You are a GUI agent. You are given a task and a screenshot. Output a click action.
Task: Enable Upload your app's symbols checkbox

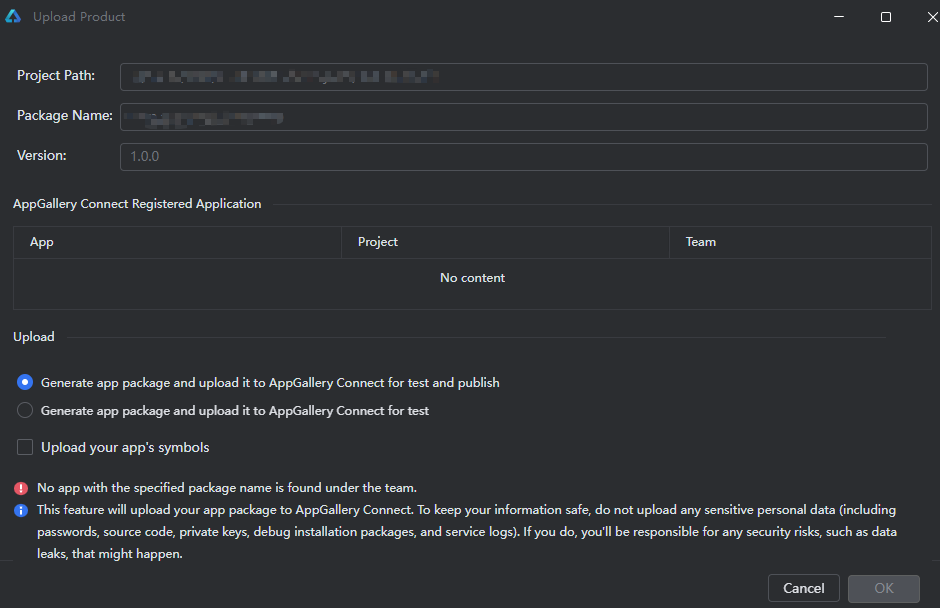pos(25,448)
